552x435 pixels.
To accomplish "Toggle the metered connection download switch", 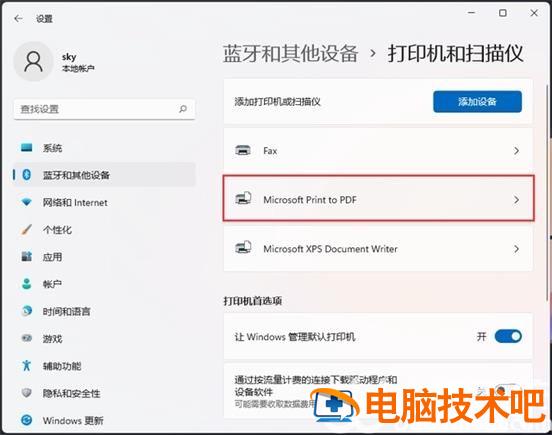I will [x=507, y=390].
